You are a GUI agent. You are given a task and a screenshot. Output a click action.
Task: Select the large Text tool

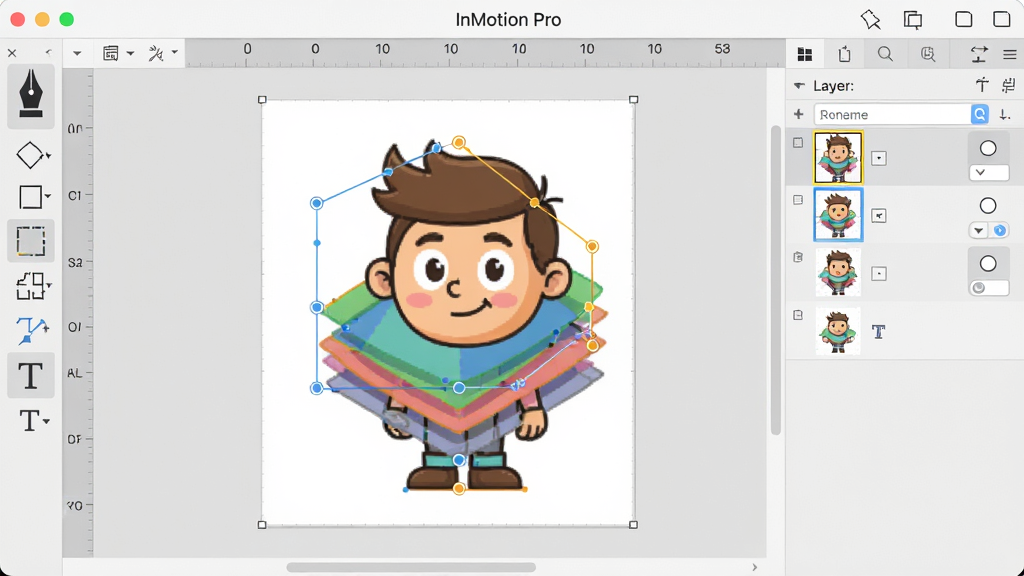pos(31,376)
